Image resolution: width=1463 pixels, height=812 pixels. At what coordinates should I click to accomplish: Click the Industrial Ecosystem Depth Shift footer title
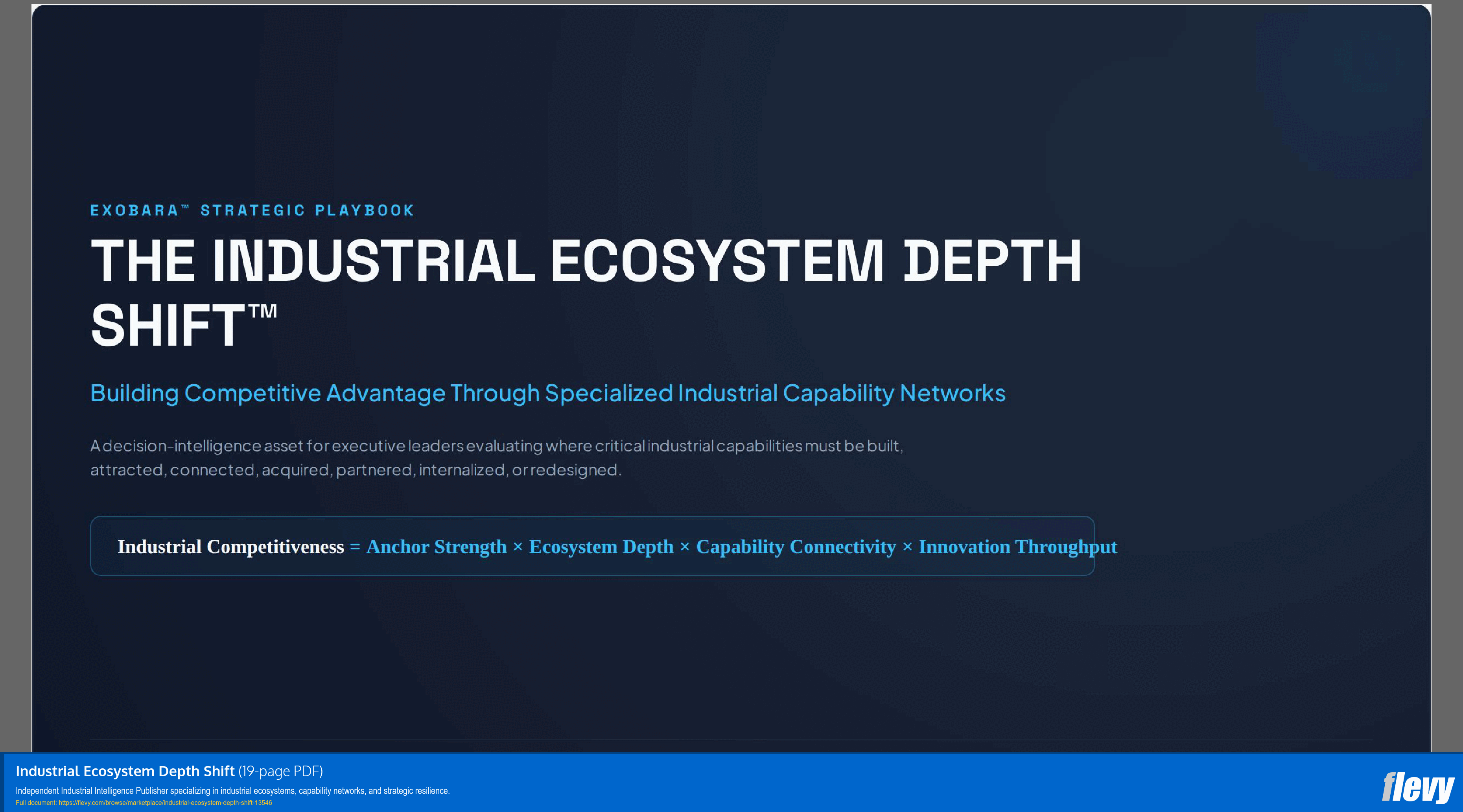125,771
